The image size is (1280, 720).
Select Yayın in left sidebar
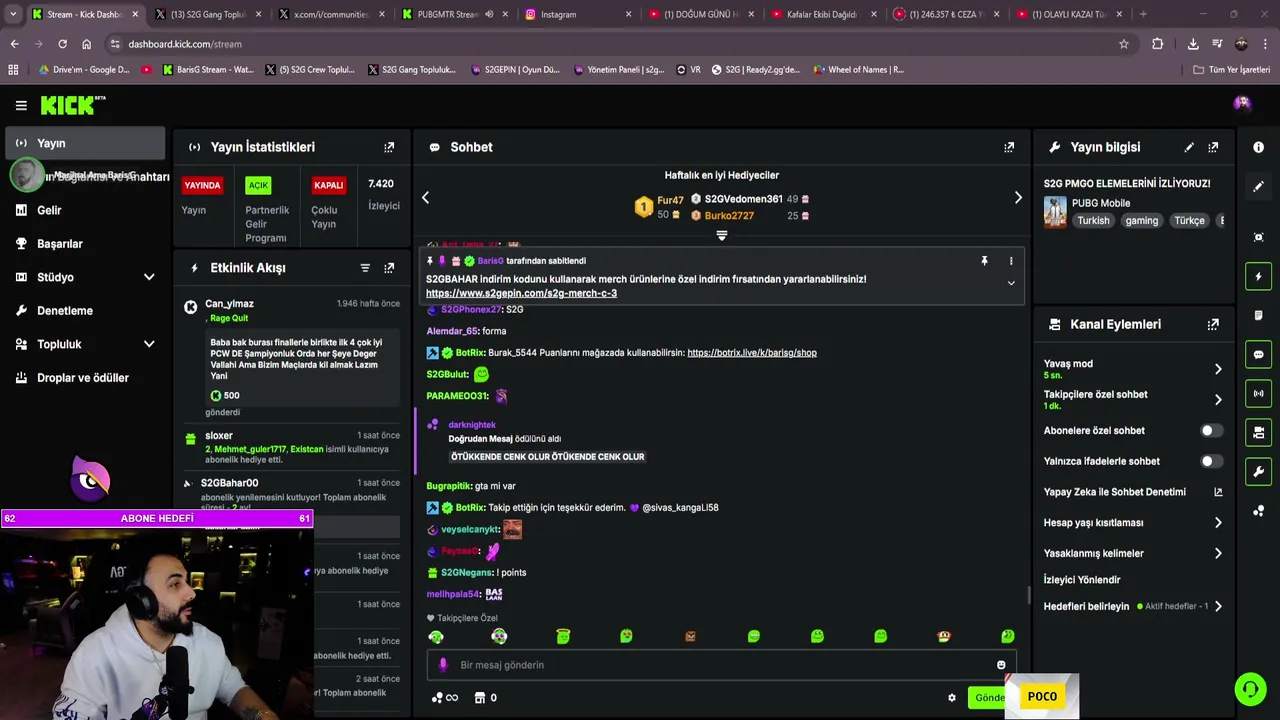tap(84, 144)
